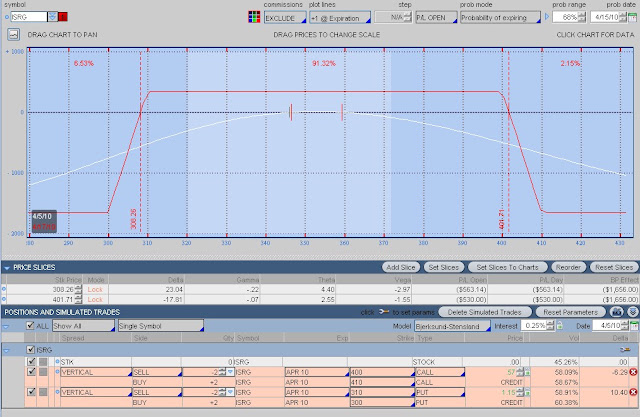Remove the 310 PUT vertical with red X
640x417 pixels.
click(633, 392)
